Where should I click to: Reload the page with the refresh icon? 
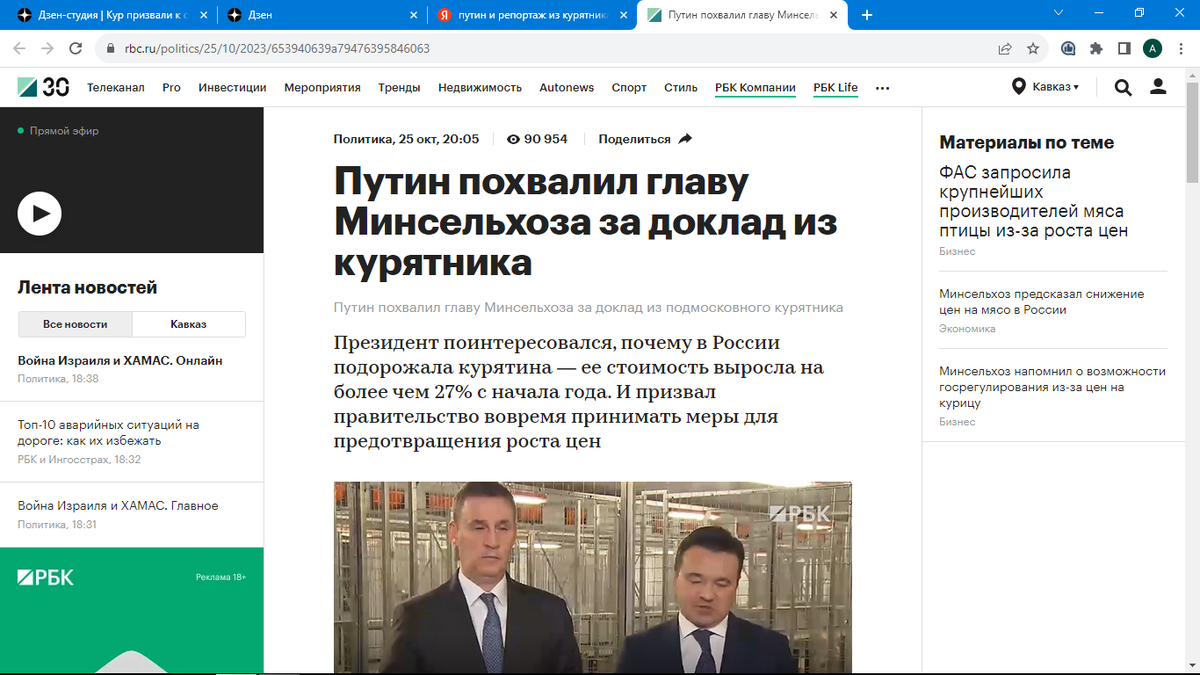point(75,48)
